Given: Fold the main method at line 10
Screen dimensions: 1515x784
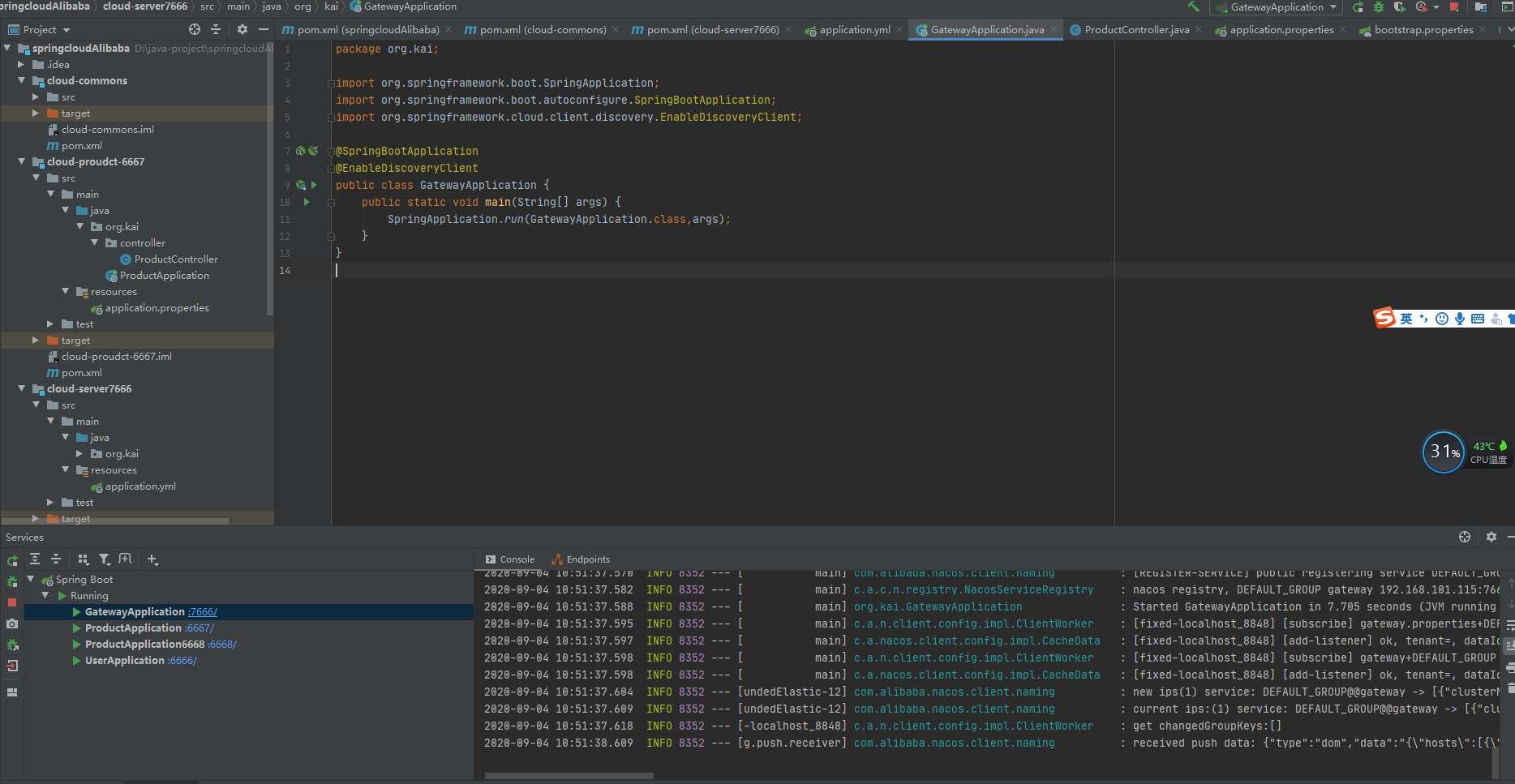Looking at the screenshot, I should pyautogui.click(x=331, y=203).
